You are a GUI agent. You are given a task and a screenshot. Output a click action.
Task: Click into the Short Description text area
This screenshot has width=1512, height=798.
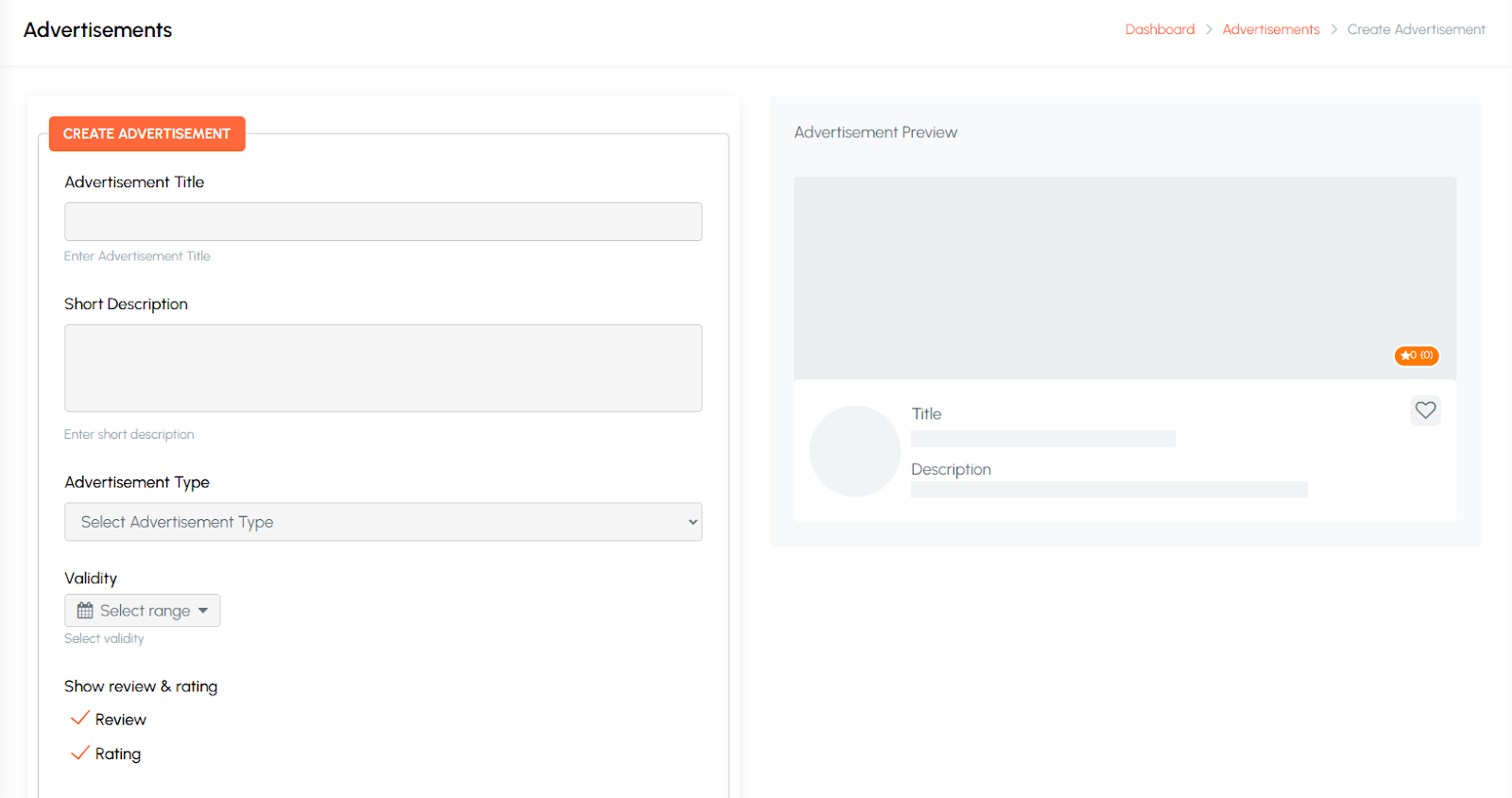(x=383, y=368)
